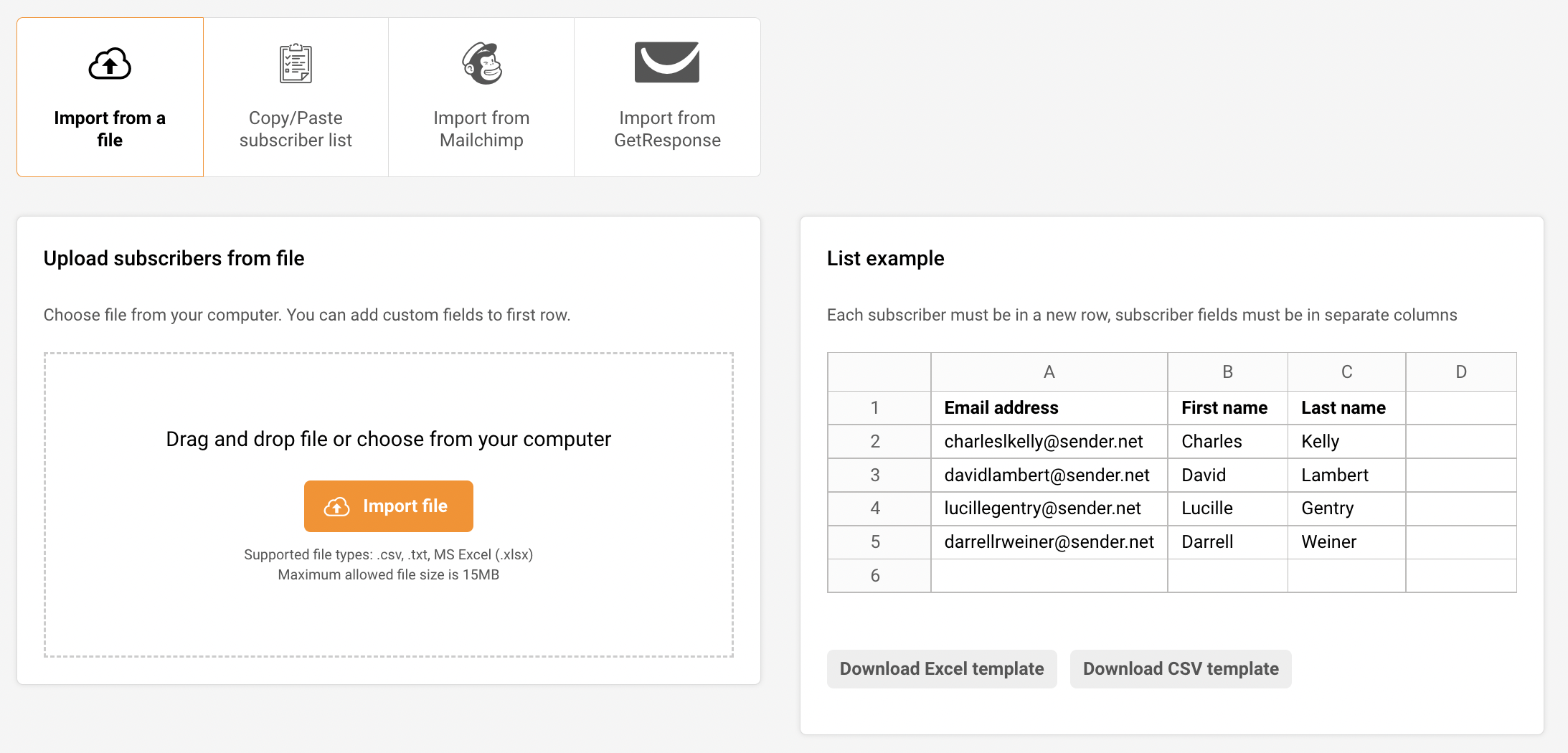Download the Excel template
1568x753 pixels.
[x=941, y=669]
